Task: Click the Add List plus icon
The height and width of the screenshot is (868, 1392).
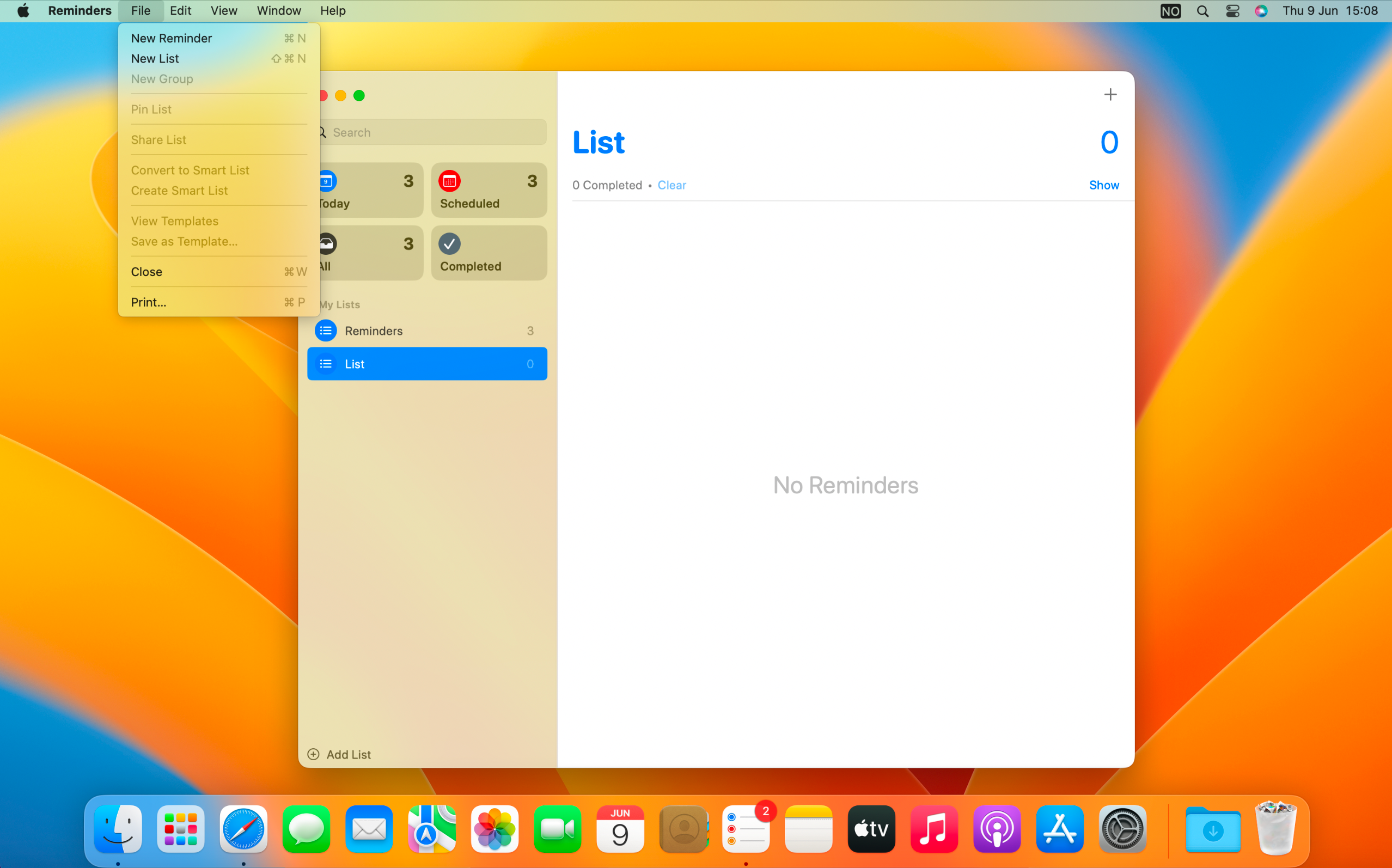Action: 313,754
